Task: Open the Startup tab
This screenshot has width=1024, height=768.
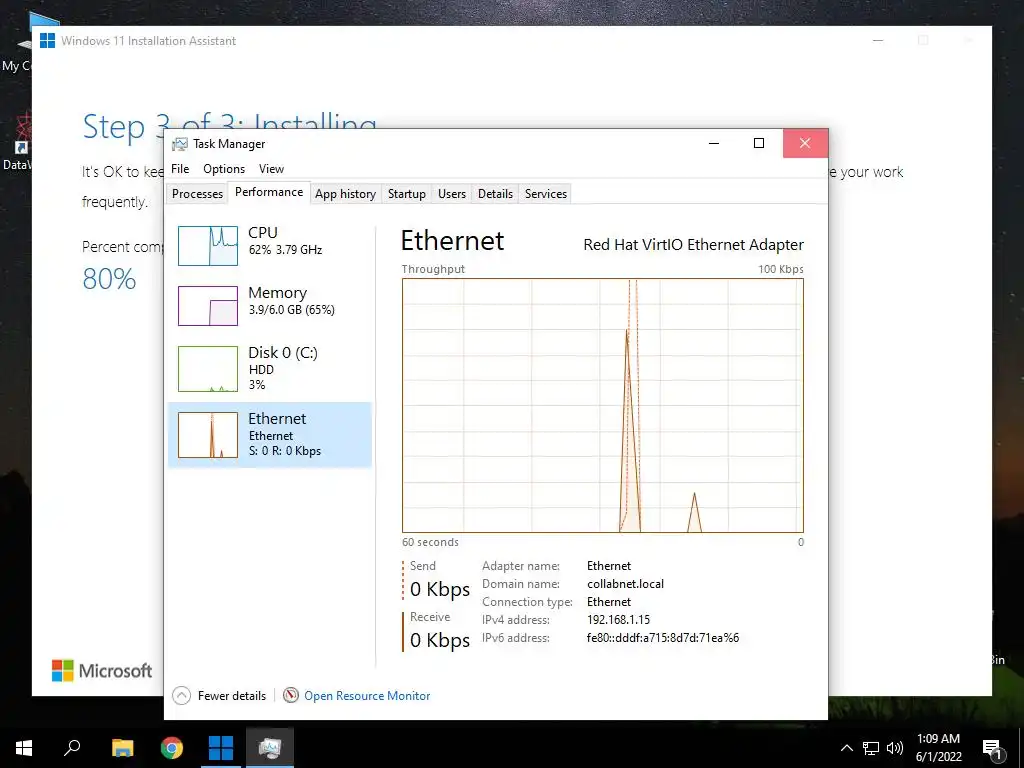Action: (x=406, y=194)
